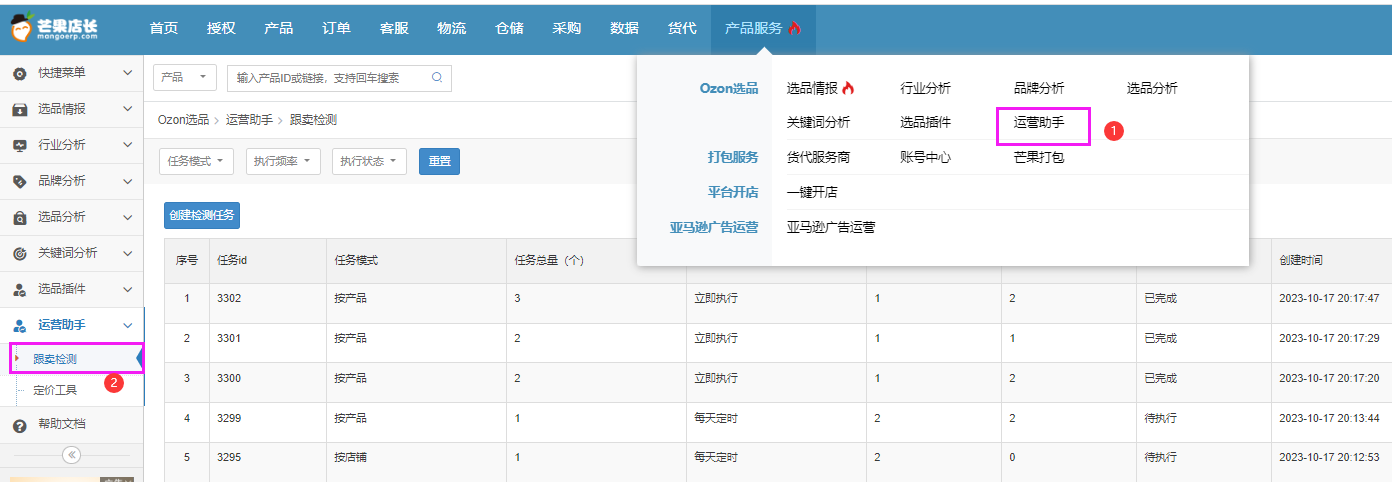1392x482 pixels.
Task: Open the 货代 top menu
Action: click(682, 28)
